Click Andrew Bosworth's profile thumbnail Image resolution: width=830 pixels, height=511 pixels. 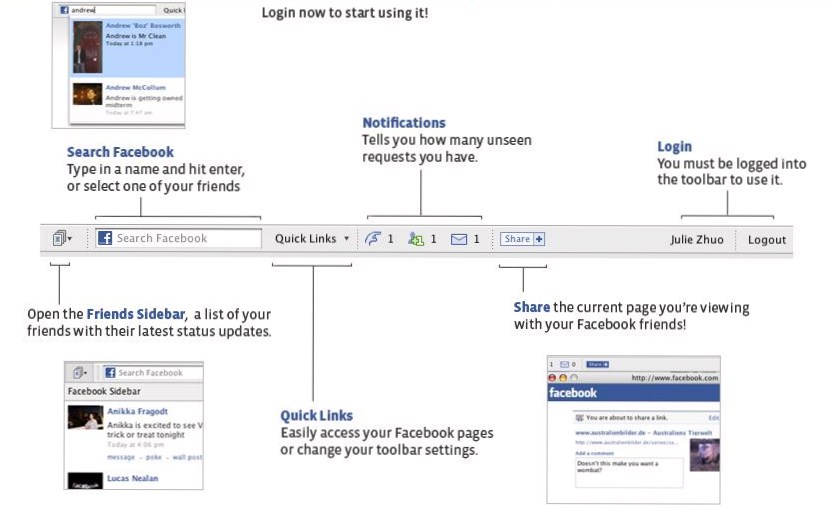click(x=87, y=47)
